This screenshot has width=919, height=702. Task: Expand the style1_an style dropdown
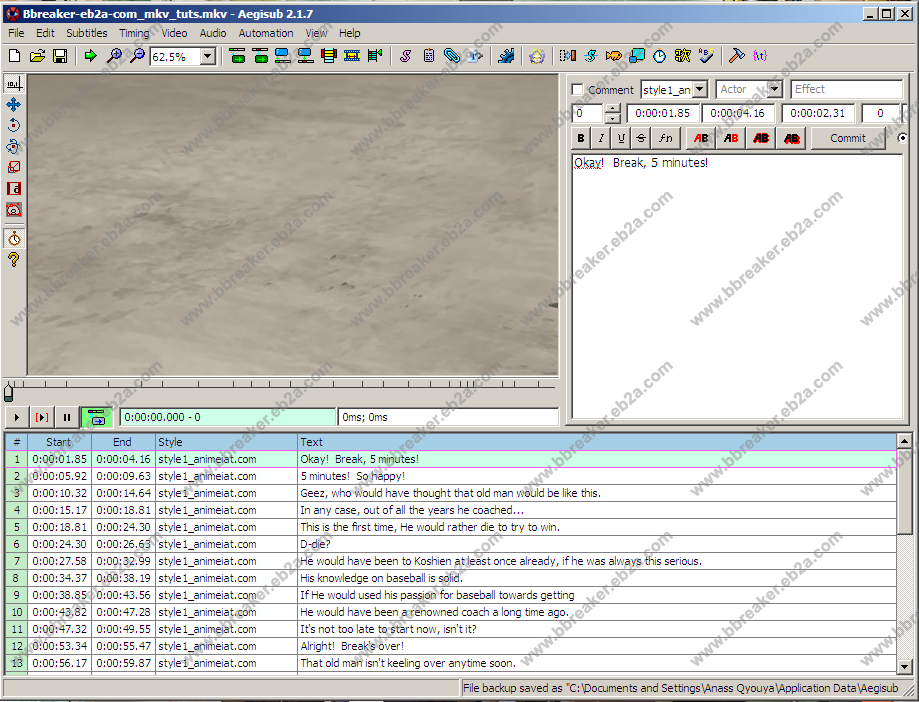click(699, 90)
